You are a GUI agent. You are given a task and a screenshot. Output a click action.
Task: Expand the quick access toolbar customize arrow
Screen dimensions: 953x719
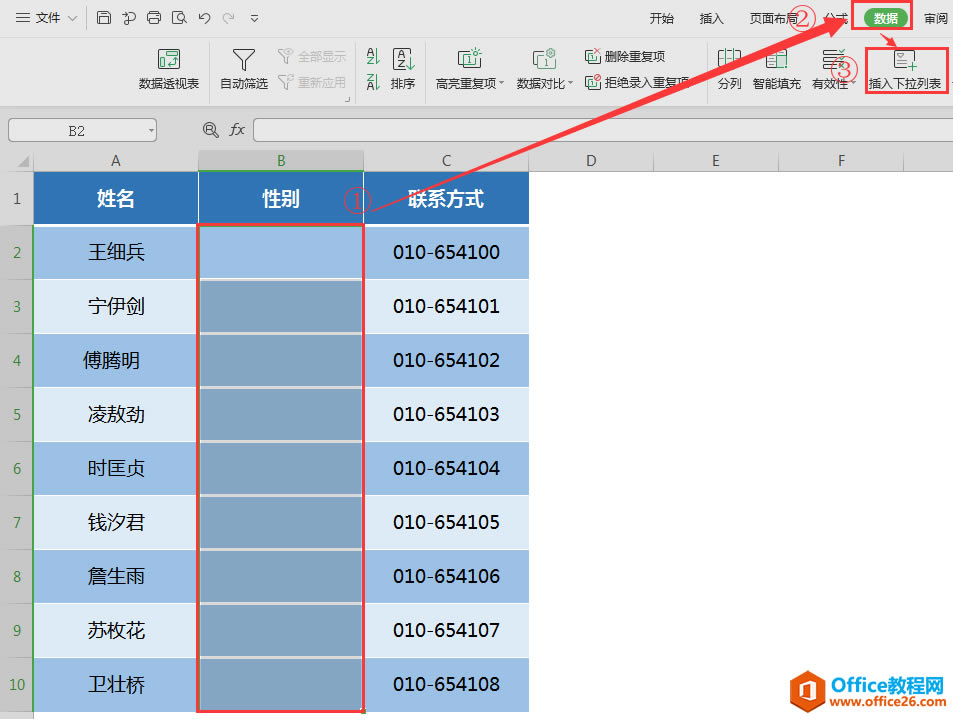pos(255,19)
